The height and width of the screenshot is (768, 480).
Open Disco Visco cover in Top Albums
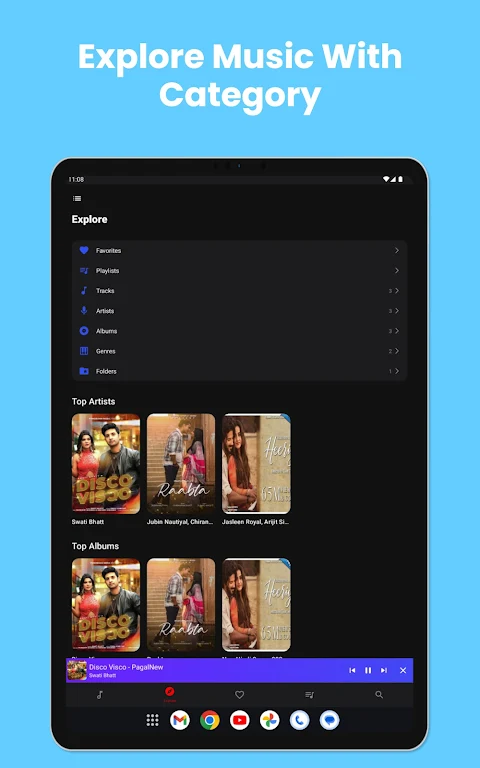point(106,605)
